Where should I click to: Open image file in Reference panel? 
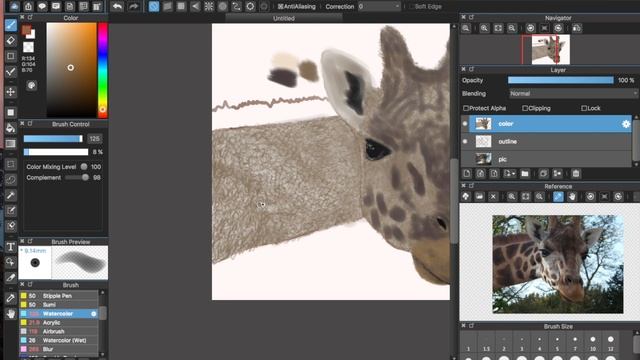pyautogui.click(x=479, y=197)
